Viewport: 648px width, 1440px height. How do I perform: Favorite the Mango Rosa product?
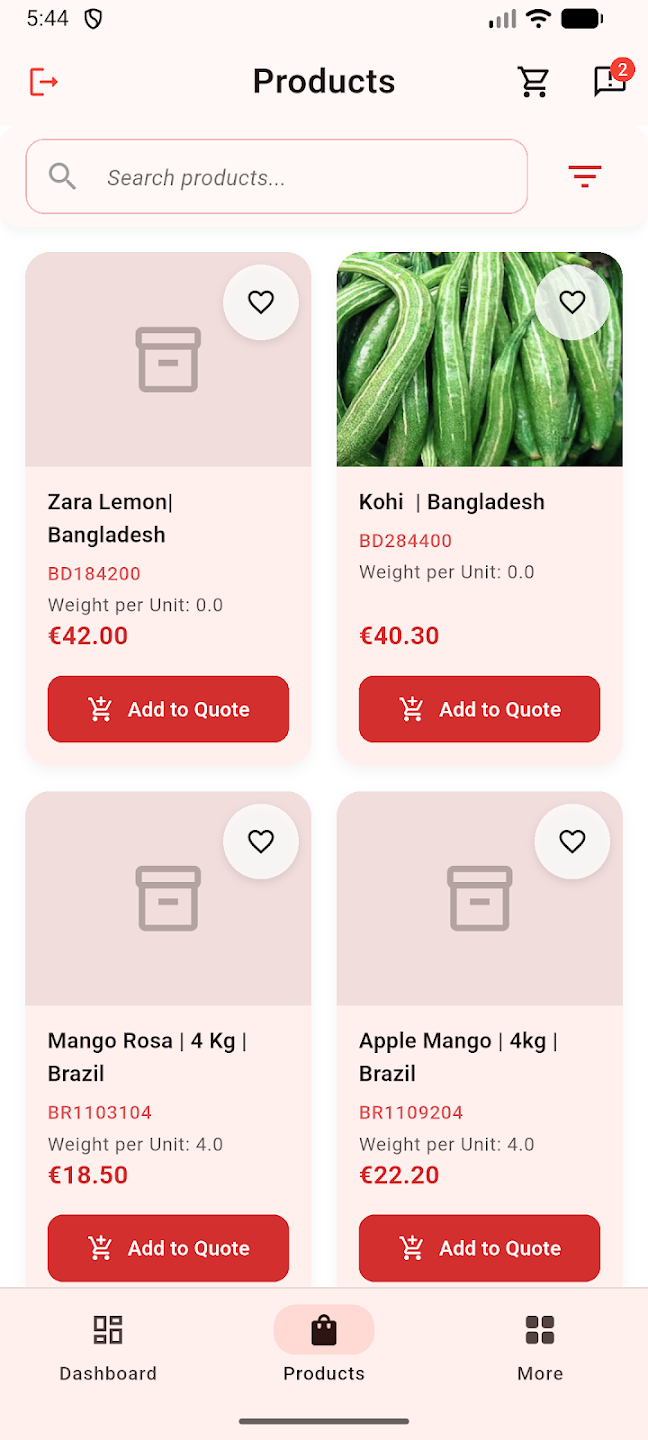260,842
